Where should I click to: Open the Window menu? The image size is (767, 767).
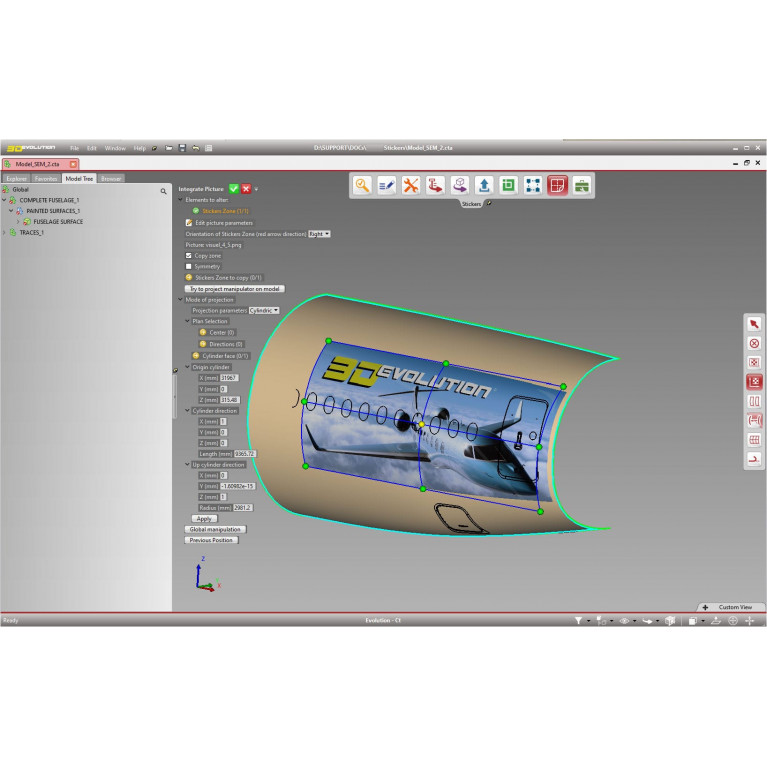(x=115, y=148)
